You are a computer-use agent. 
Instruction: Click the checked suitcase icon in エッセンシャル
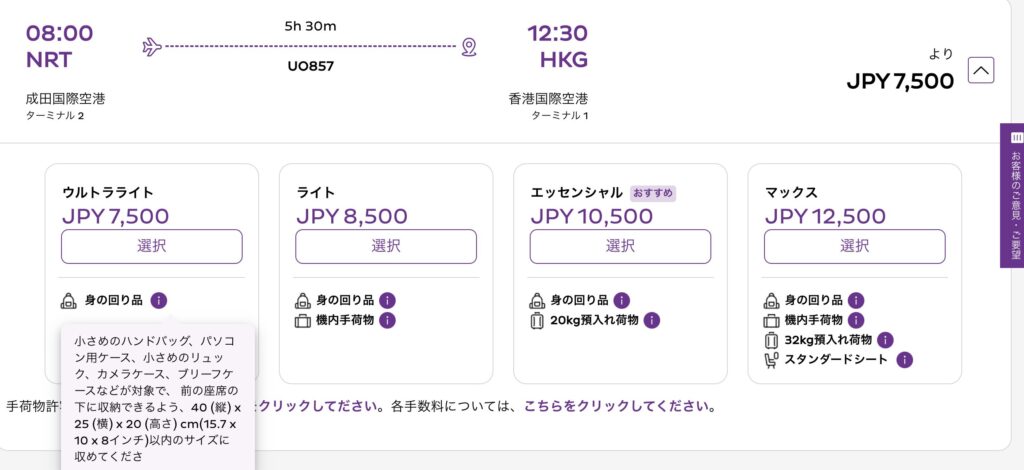tap(537, 320)
